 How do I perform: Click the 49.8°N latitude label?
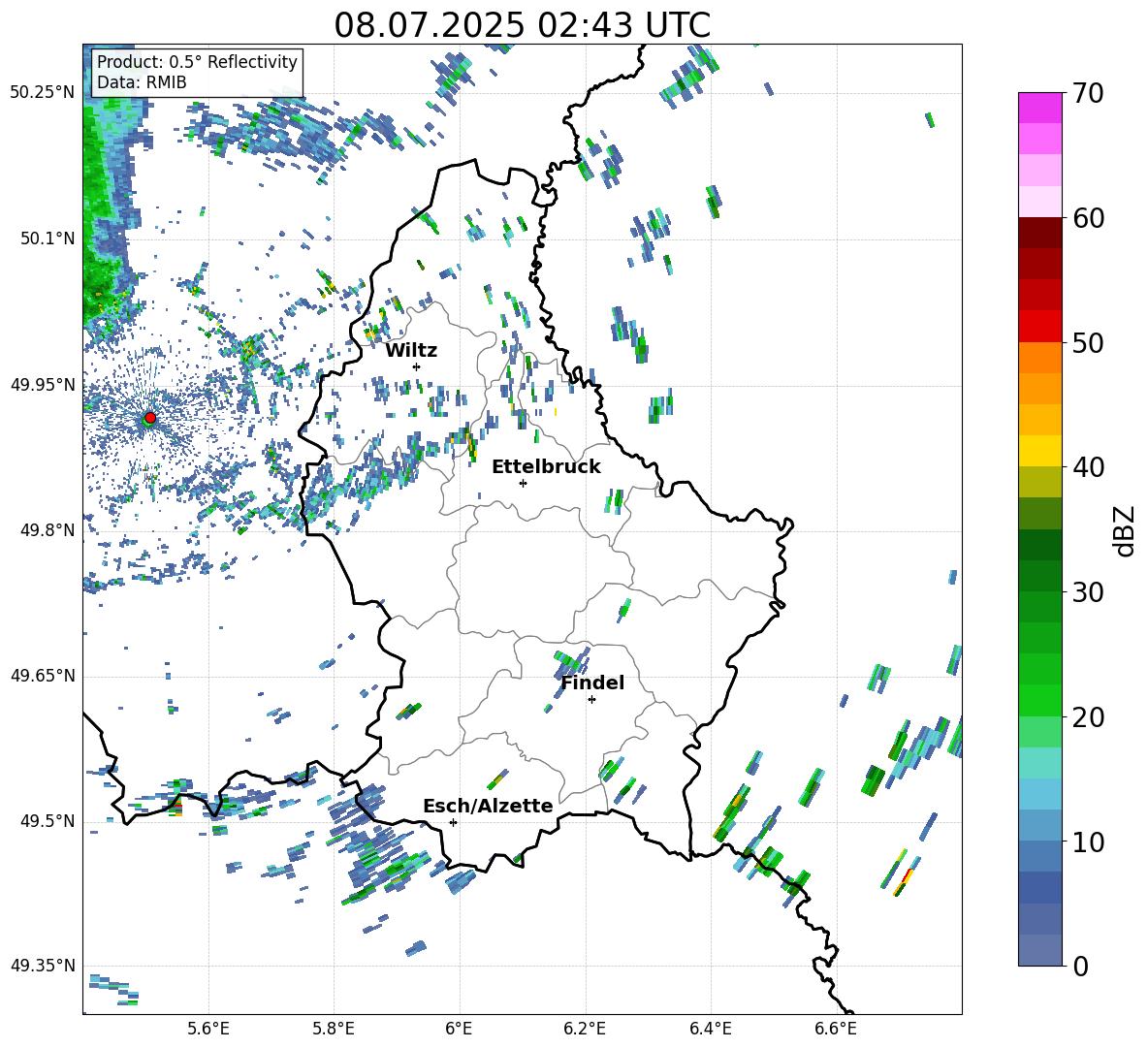tap(48, 530)
